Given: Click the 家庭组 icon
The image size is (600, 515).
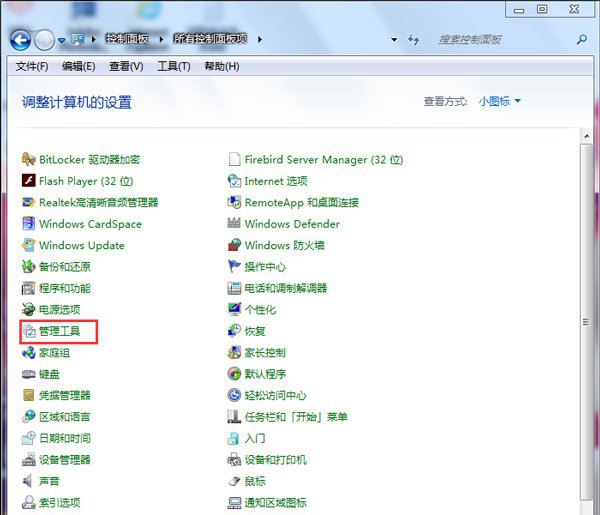Looking at the screenshot, I should pyautogui.click(x=29, y=352).
